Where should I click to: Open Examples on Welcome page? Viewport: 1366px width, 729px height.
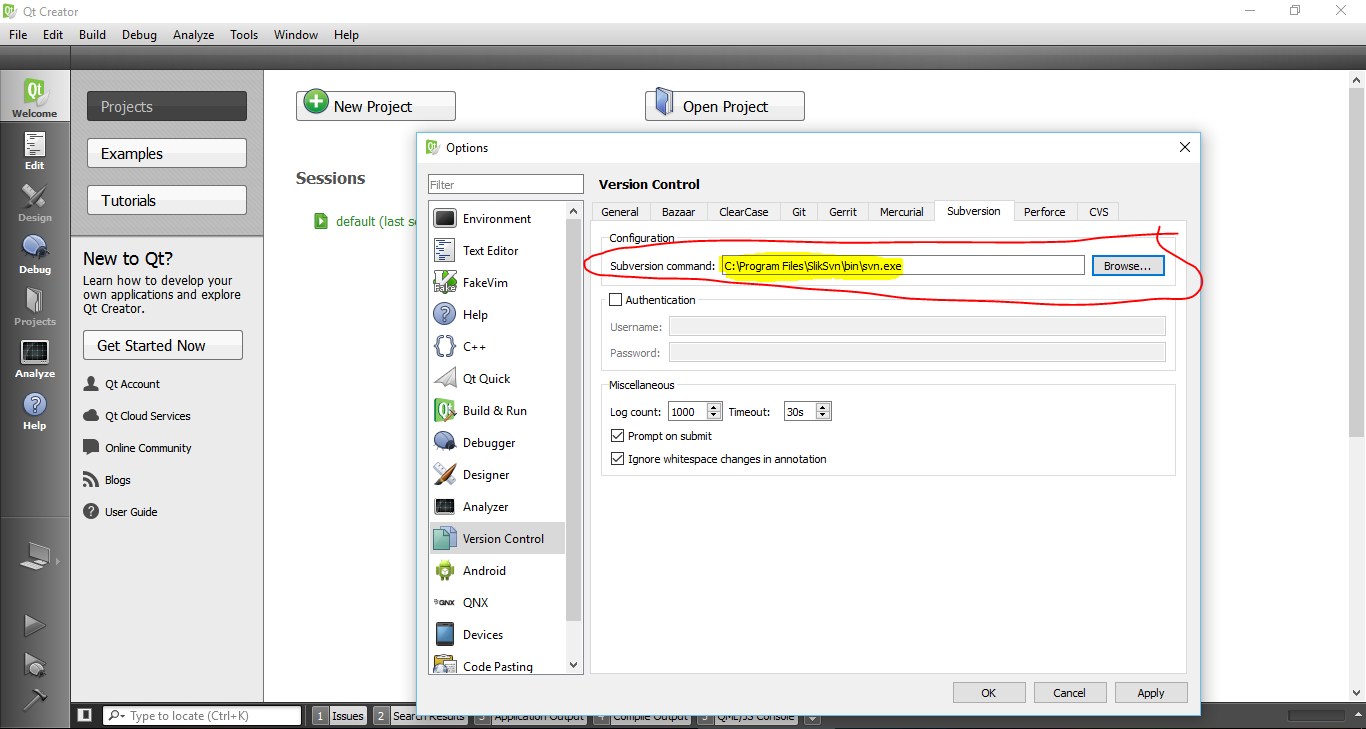[167, 154]
